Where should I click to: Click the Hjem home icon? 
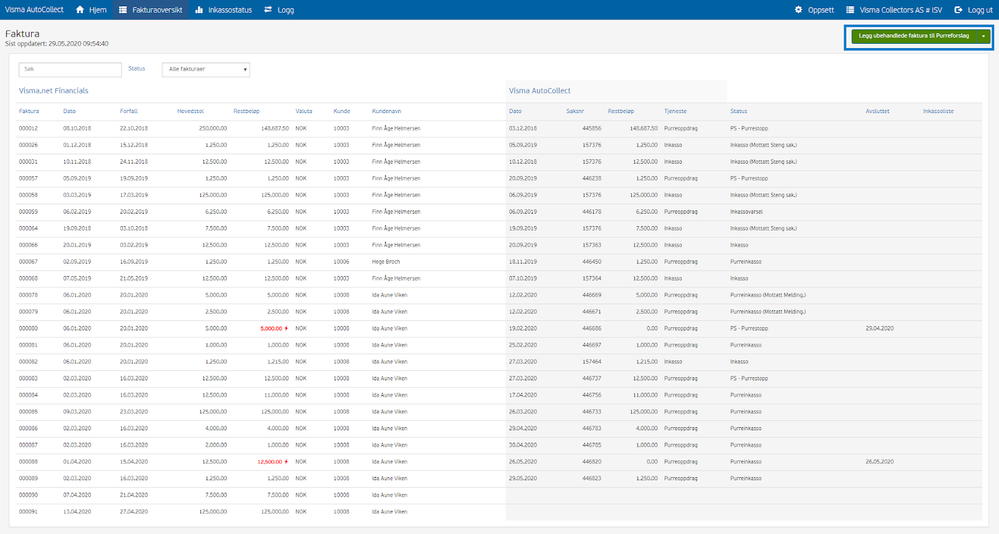click(x=80, y=10)
